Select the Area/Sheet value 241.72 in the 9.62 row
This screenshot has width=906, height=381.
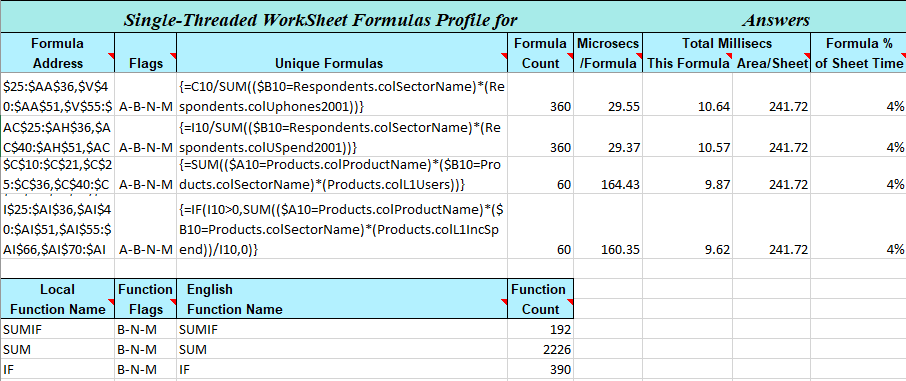pyautogui.click(x=790, y=250)
